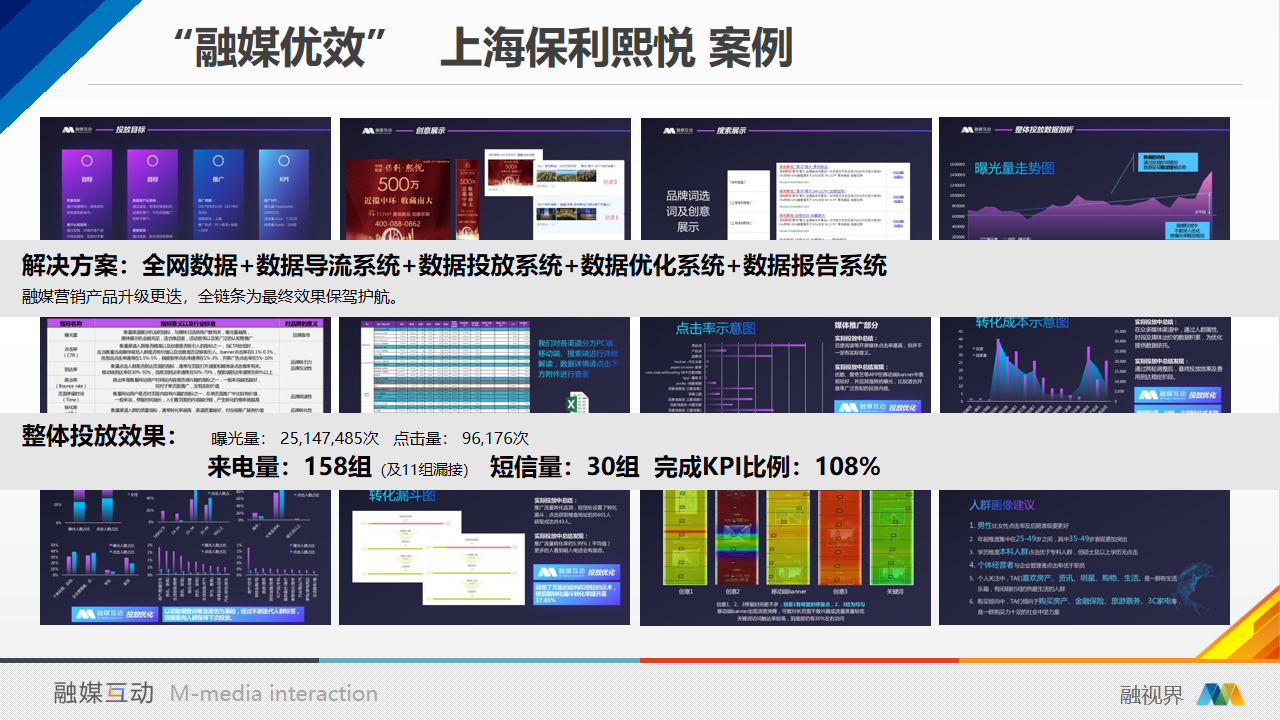Click the red segment of the footer color bar

[800, 660]
